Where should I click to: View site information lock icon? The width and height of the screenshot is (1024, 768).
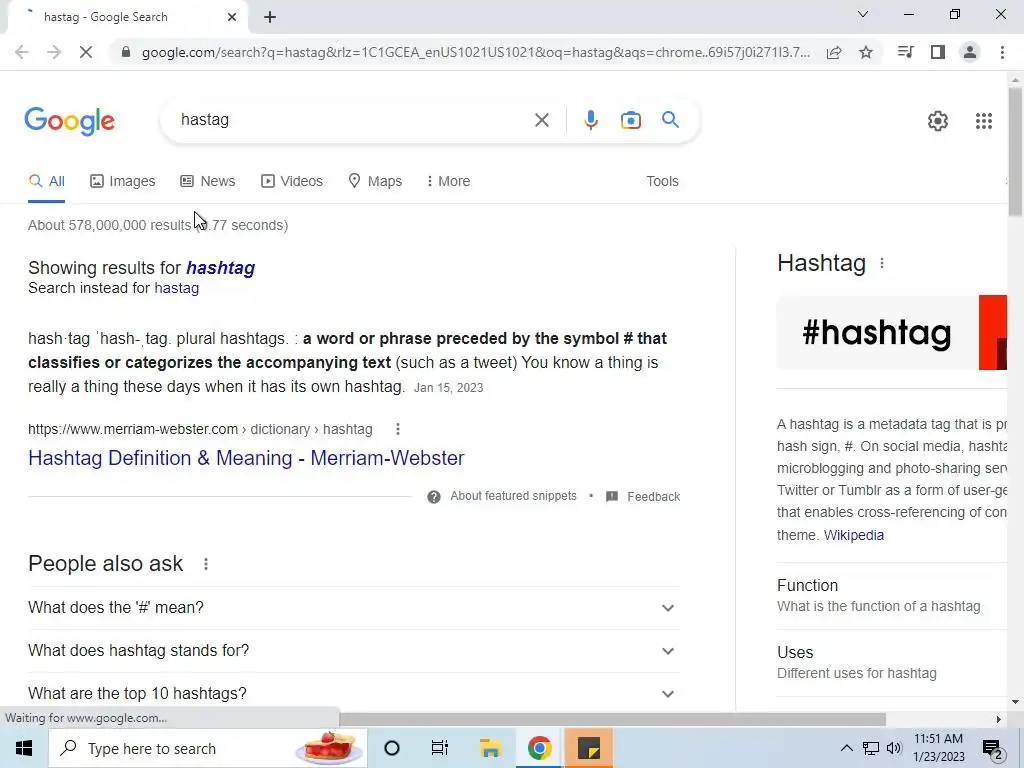pyautogui.click(x=126, y=52)
